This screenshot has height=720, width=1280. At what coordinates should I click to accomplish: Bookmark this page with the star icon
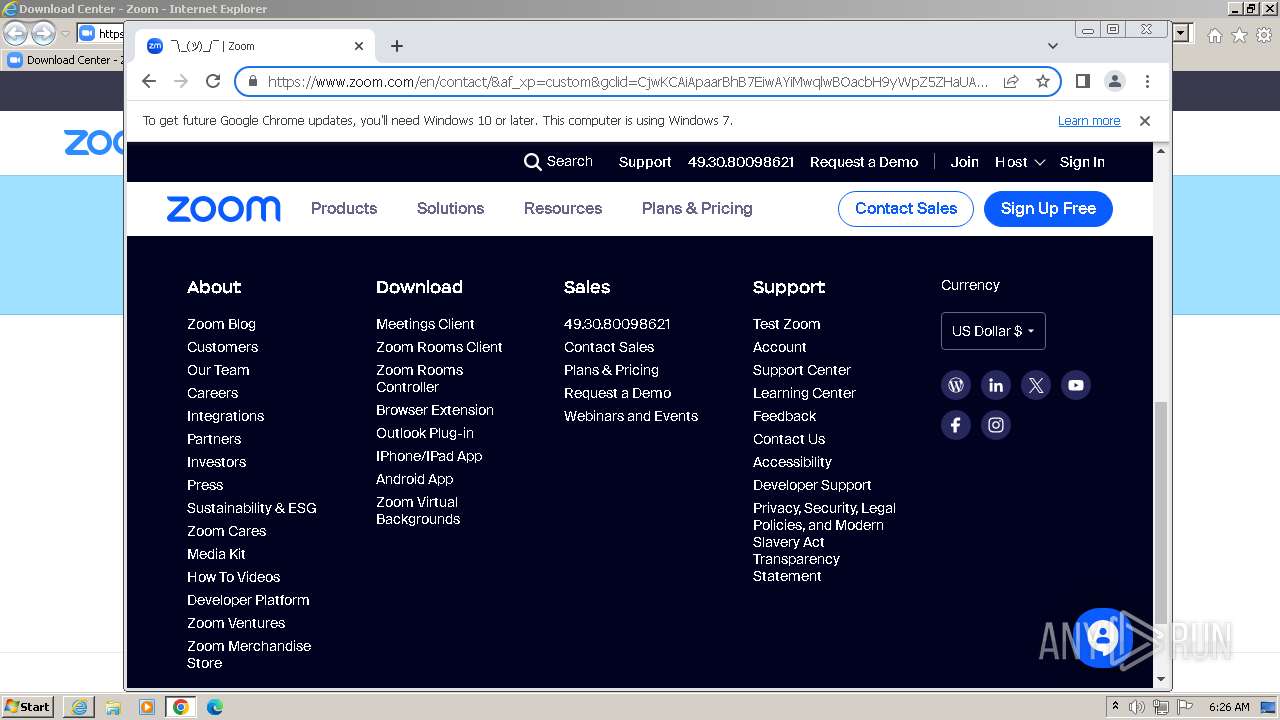point(1043,81)
